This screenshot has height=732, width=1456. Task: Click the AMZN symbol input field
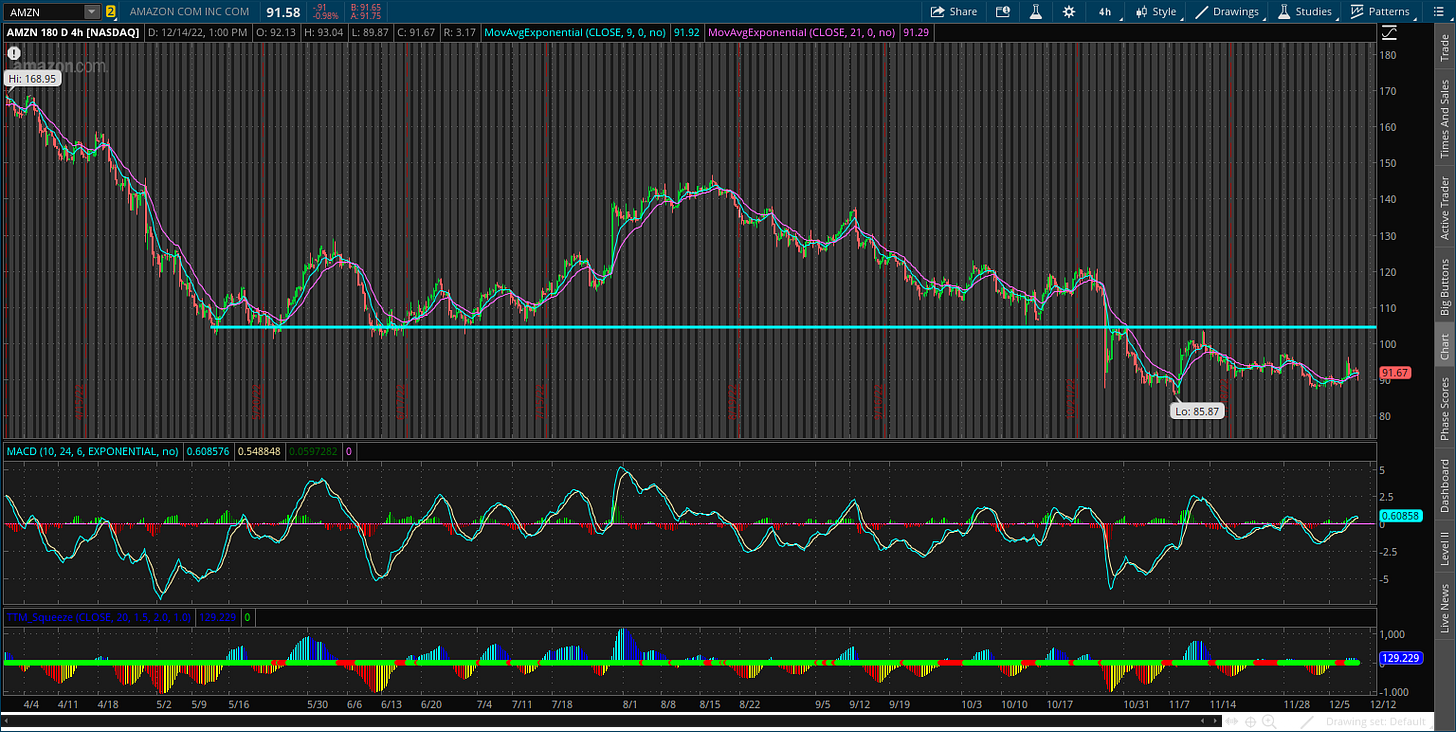[44, 12]
